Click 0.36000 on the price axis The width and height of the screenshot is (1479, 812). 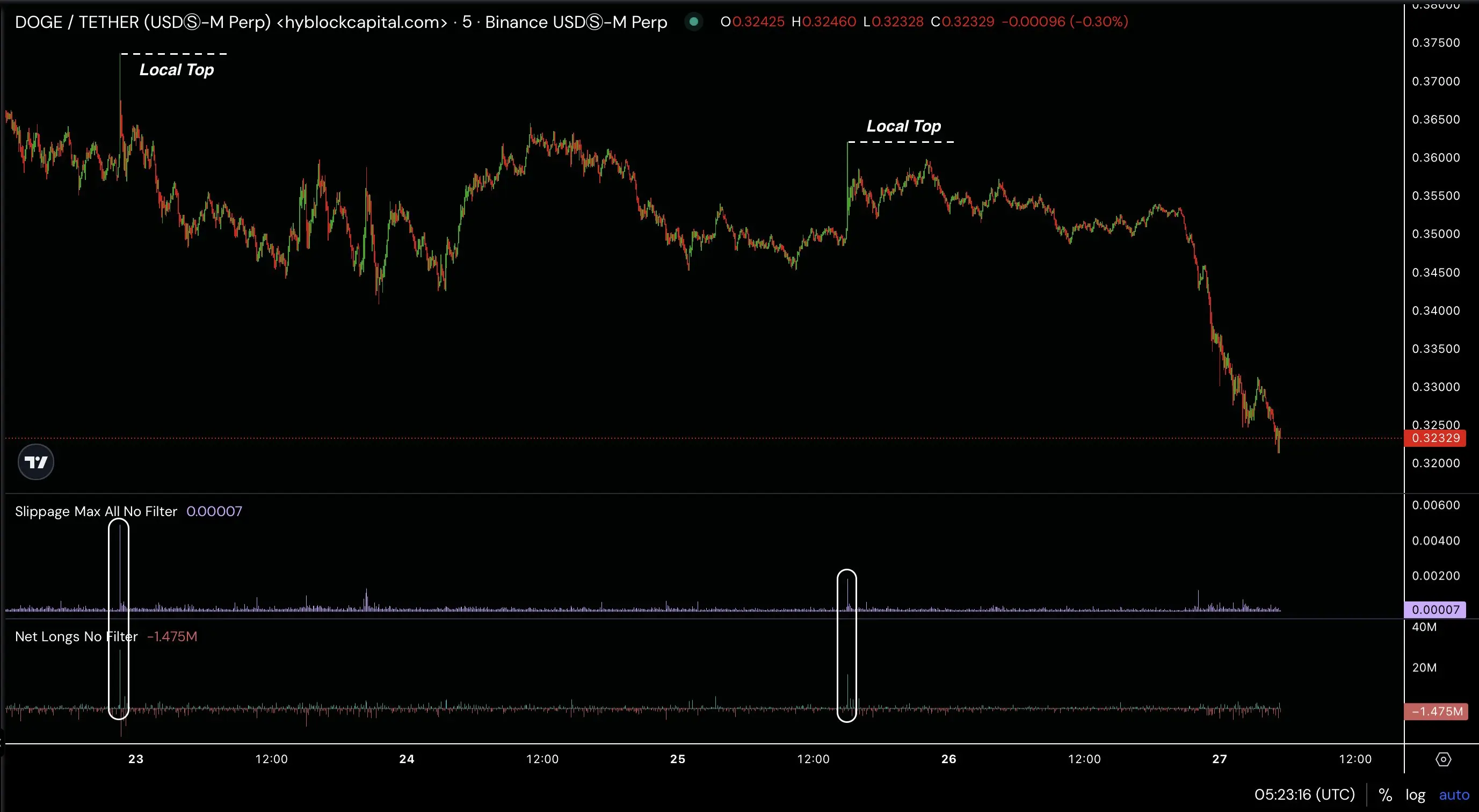coord(1436,158)
